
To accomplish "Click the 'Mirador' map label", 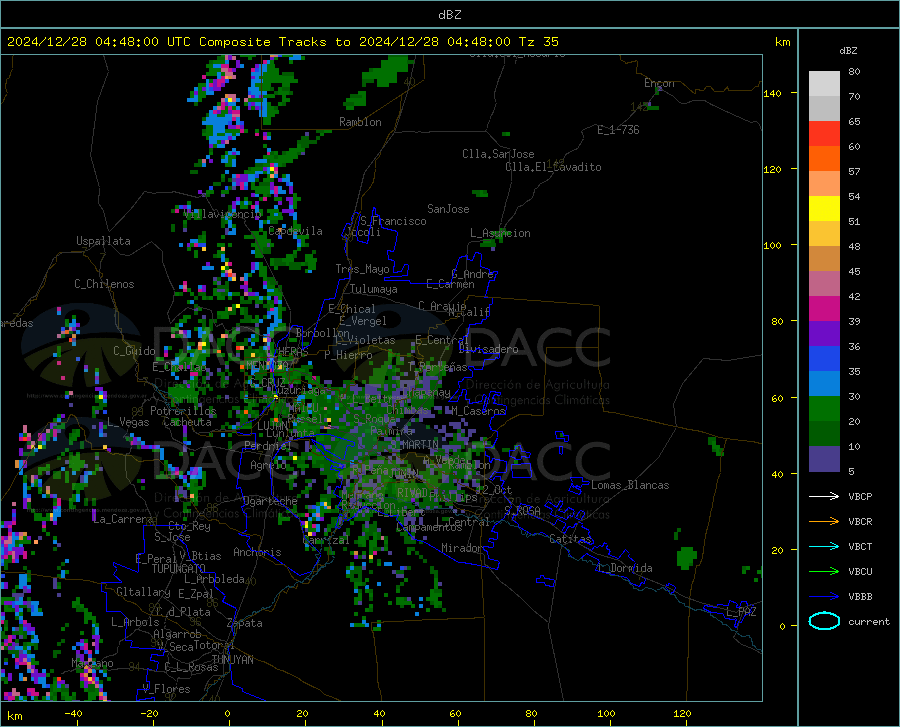I will [x=462, y=548].
